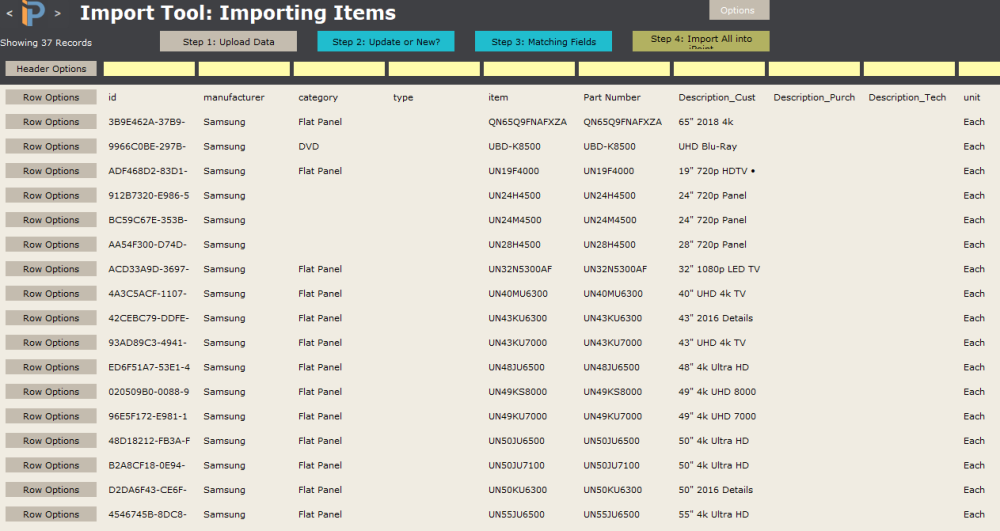Open Row Options for UN32N5300AF row
Screen dimensions: 1000x531
[51, 269]
